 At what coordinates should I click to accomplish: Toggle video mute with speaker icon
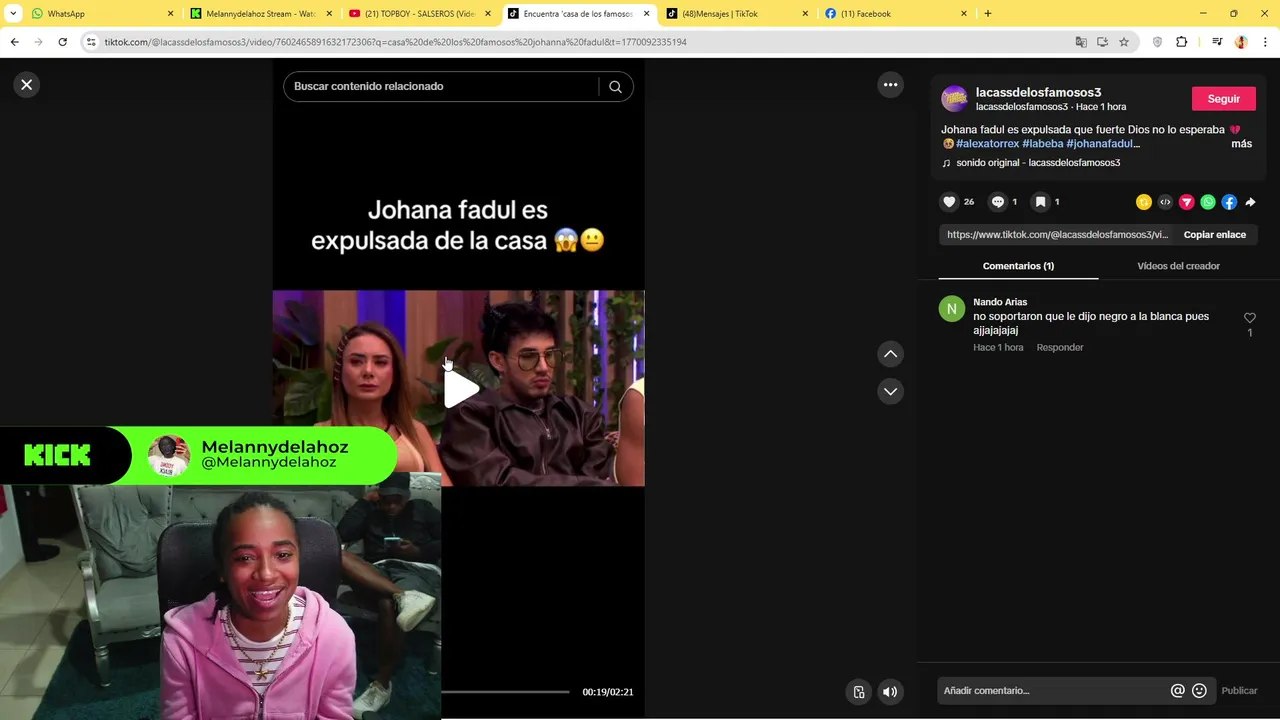click(890, 692)
